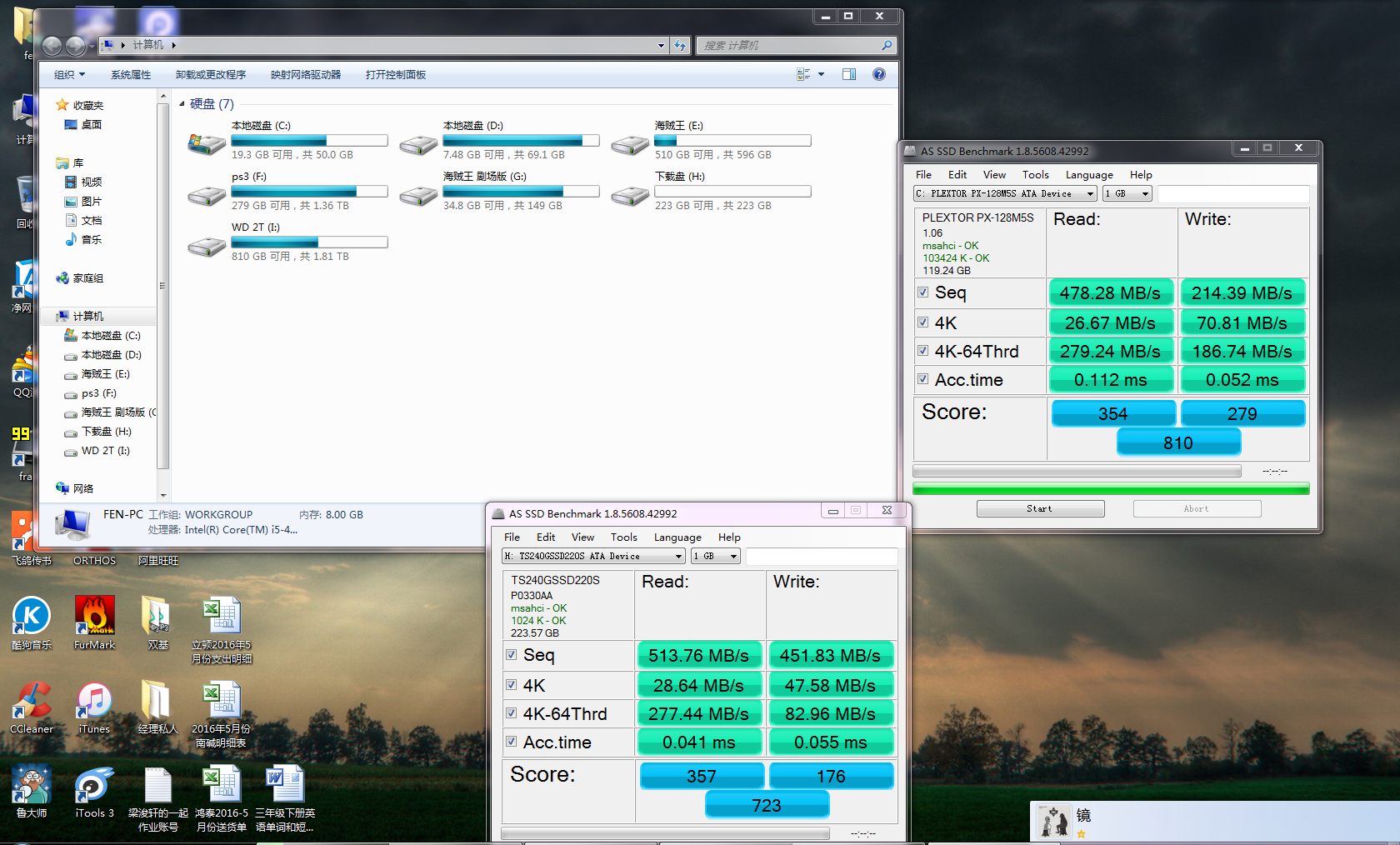Screen dimensions: 1400x845
Task: Toggle 4K checkbox in PLEXTOR benchmark window
Action: (922, 322)
